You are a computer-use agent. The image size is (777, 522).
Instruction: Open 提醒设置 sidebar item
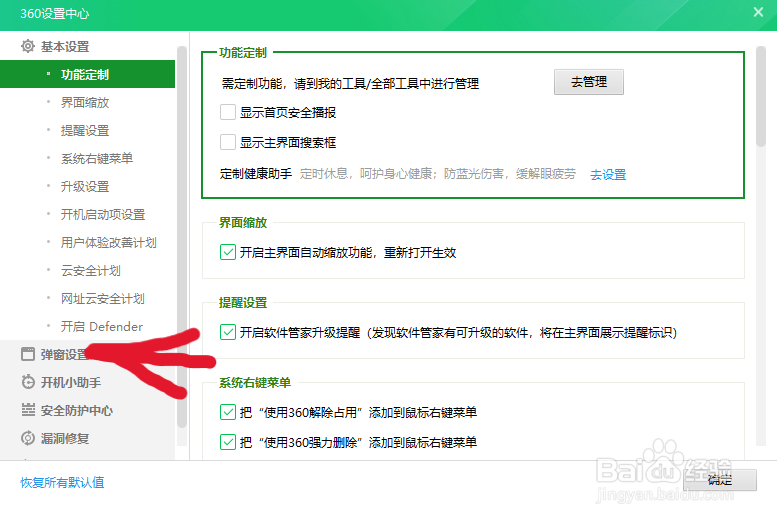tap(85, 130)
